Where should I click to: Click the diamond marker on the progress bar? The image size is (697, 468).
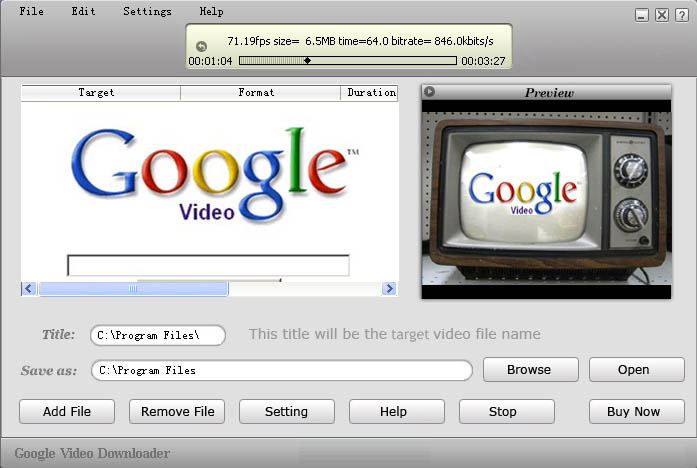coord(307,61)
